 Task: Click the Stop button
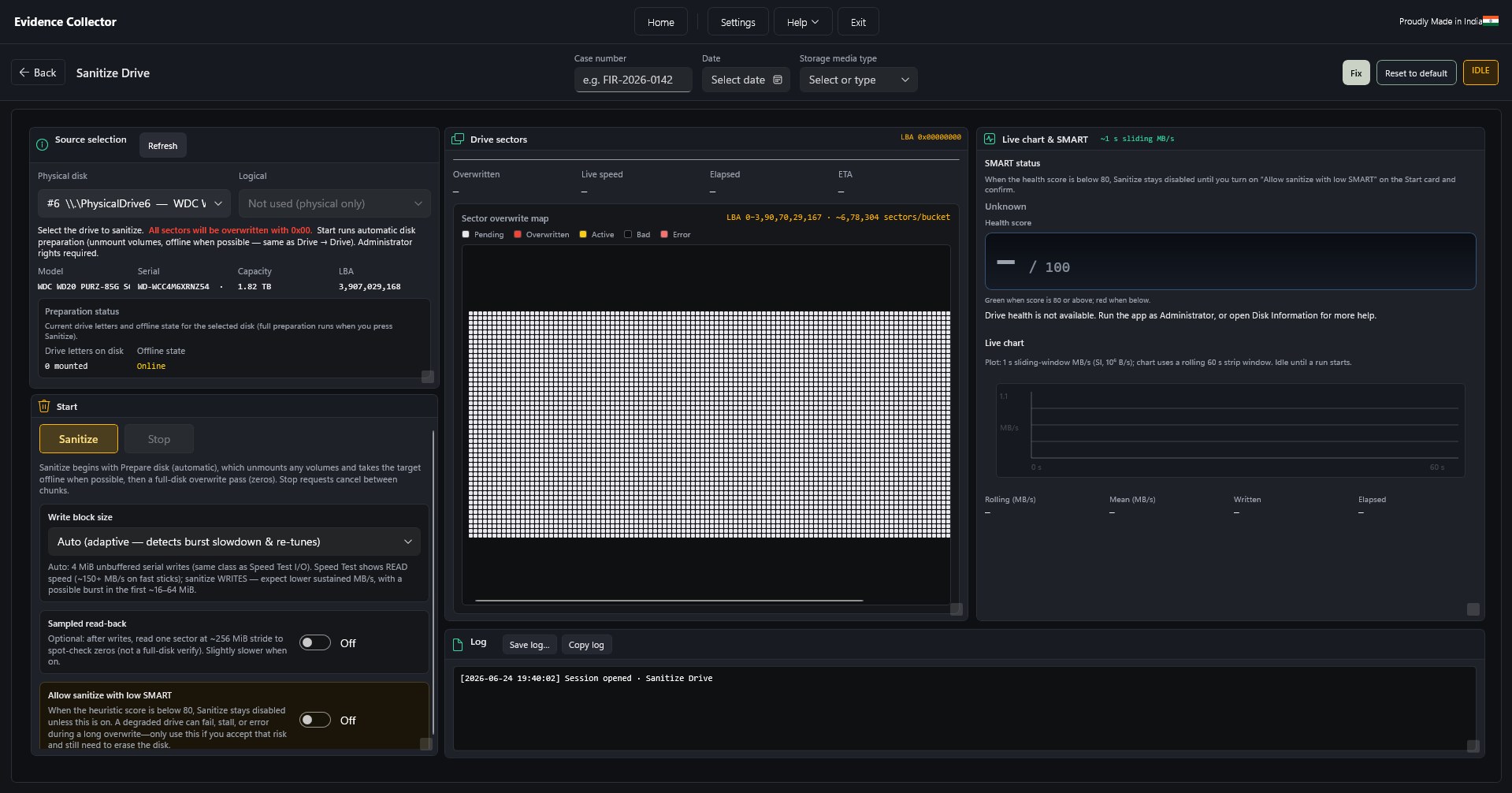[159, 439]
